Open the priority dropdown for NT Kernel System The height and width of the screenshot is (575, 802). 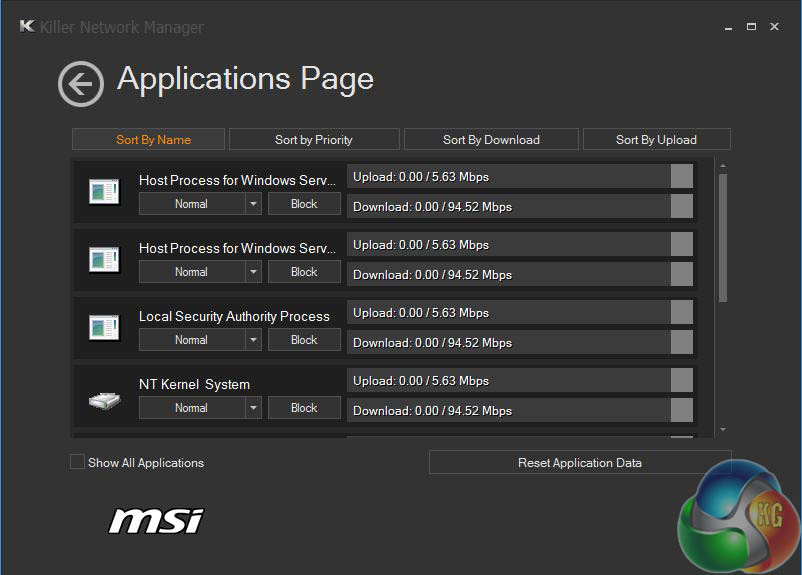(253, 408)
